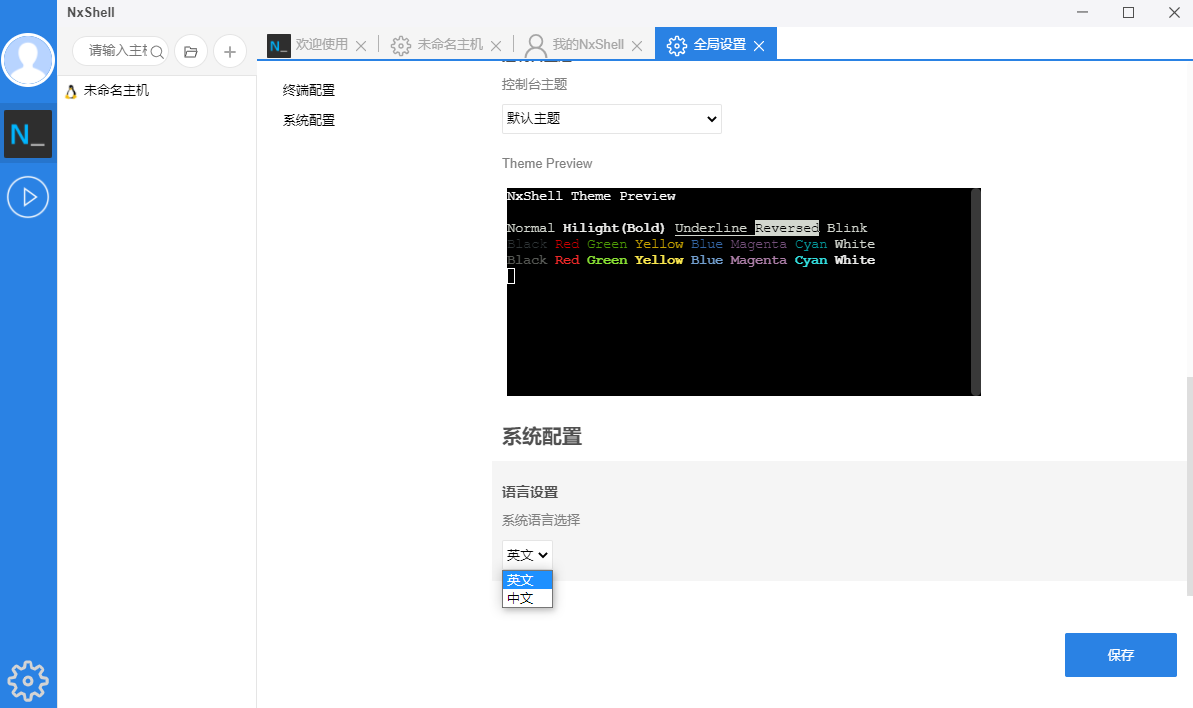Click the search magnifier icon in host field

[x=157, y=51]
